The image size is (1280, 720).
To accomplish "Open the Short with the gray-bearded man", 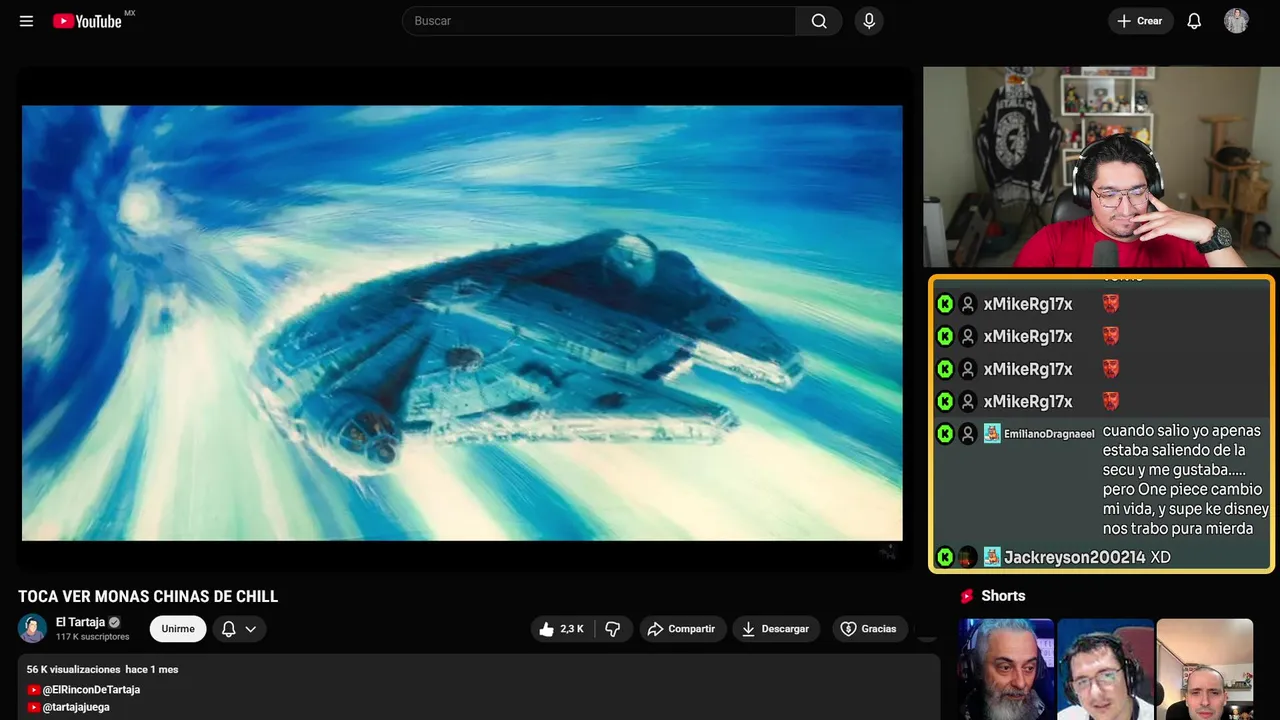I will [1006, 669].
